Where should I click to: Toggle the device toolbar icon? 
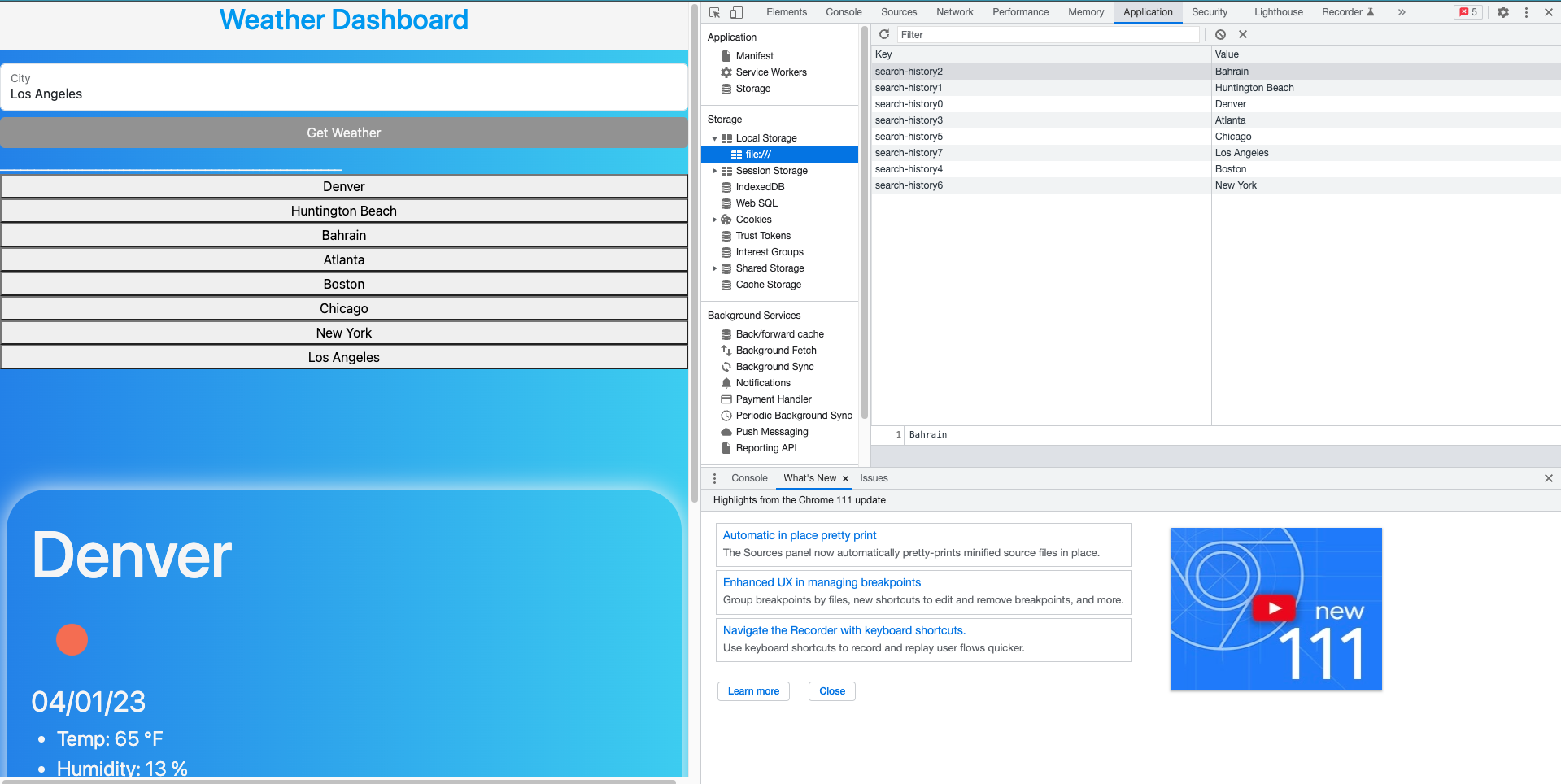click(736, 12)
